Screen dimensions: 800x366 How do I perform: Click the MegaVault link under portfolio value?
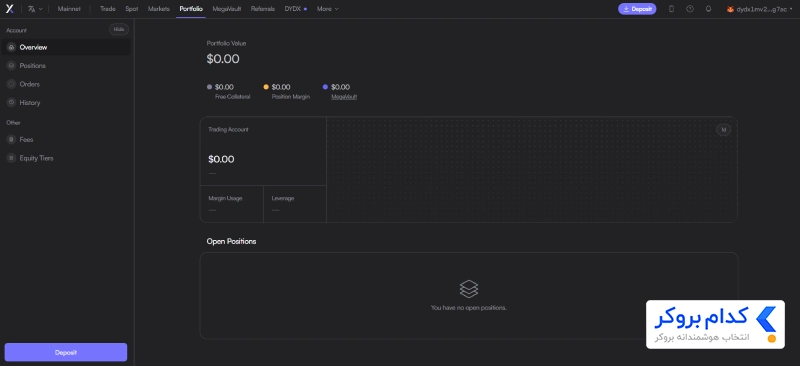click(344, 96)
